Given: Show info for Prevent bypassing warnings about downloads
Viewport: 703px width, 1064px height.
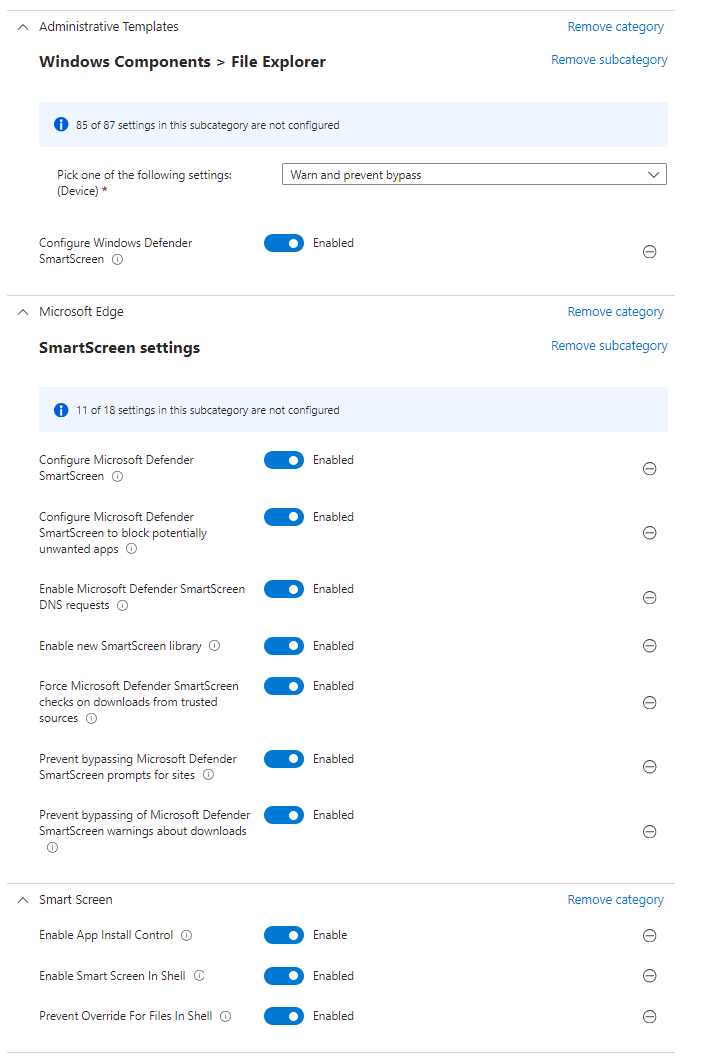Looking at the screenshot, I should pyautogui.click(x=52, y=848).
